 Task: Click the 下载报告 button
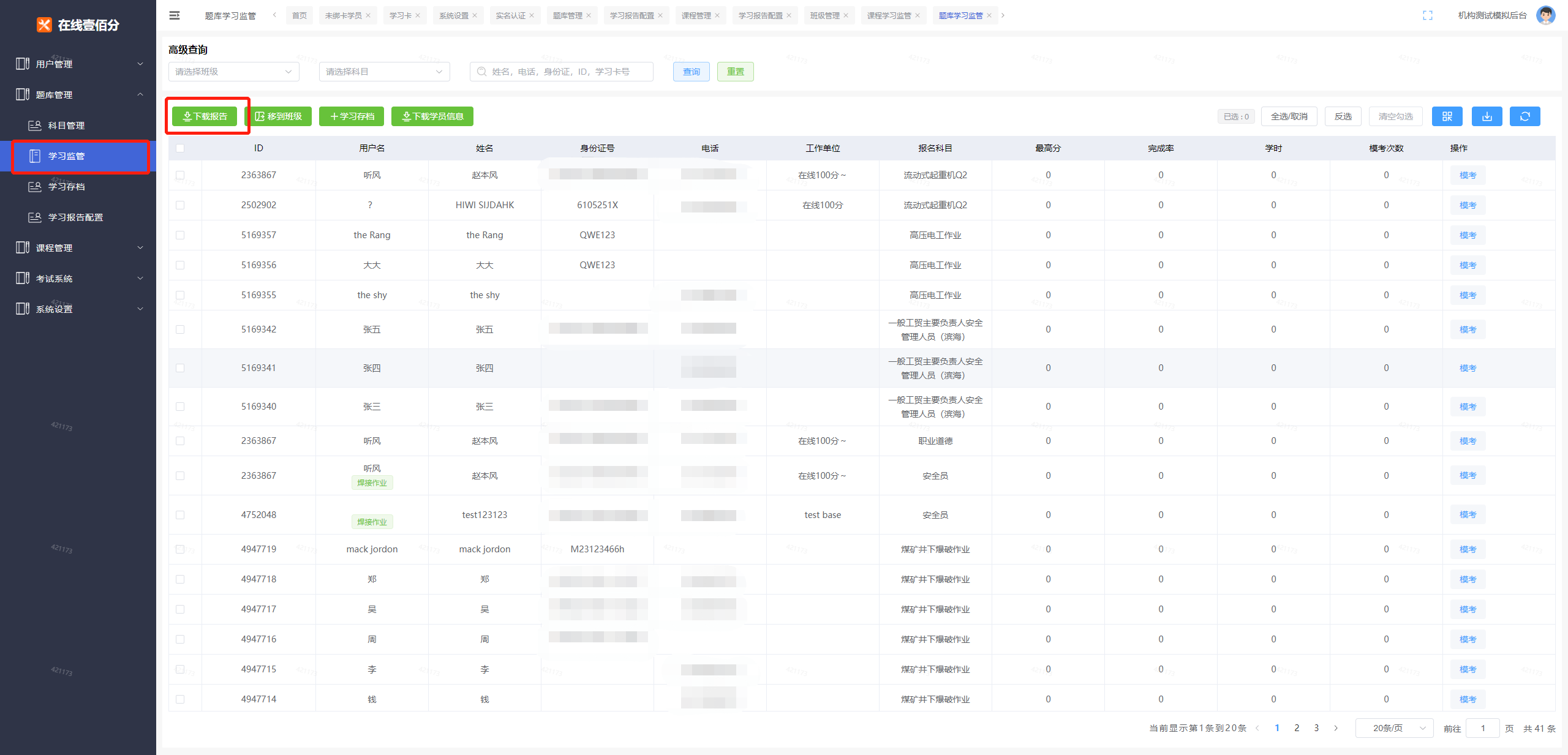tap(205, 116)
